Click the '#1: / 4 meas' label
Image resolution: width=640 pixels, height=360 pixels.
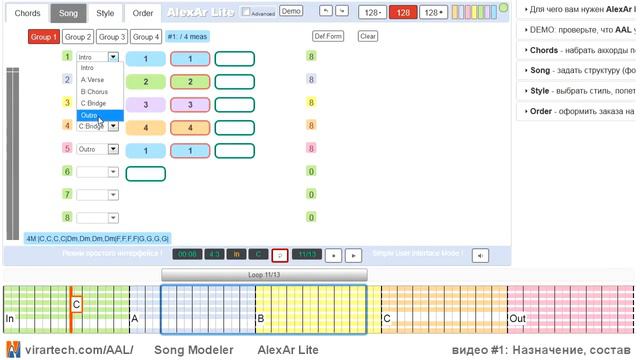tap(187, 37)
